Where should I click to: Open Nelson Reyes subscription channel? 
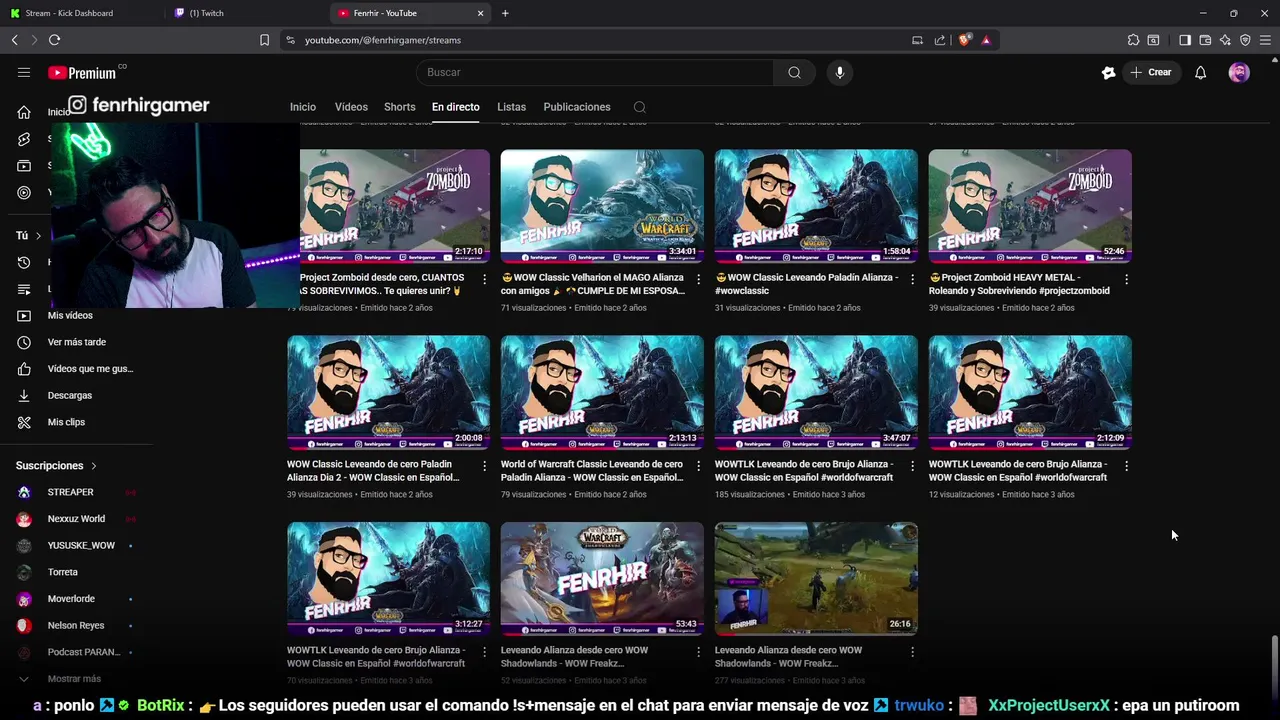point(75,625)
